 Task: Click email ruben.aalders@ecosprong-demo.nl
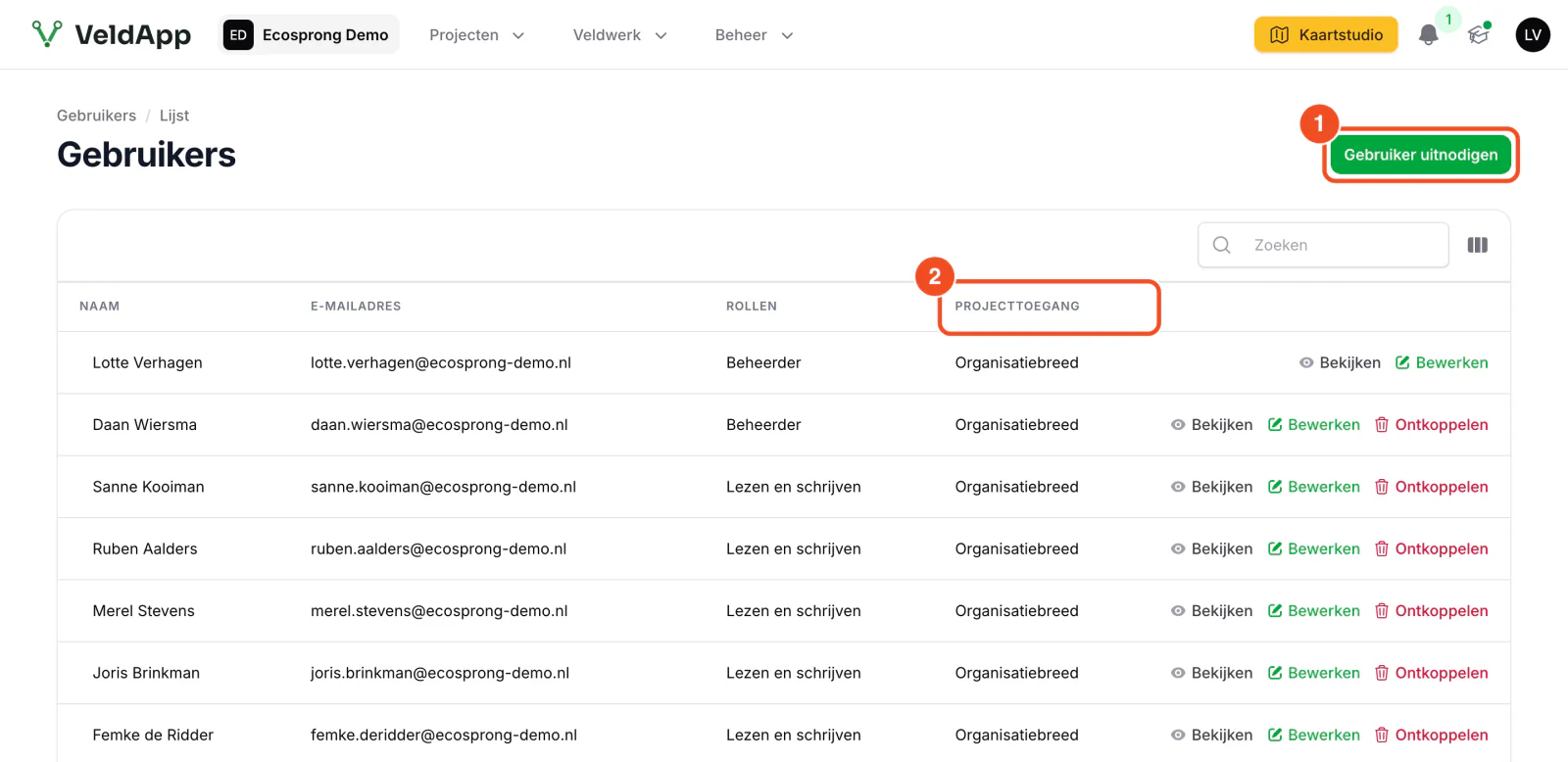(438, 548)
